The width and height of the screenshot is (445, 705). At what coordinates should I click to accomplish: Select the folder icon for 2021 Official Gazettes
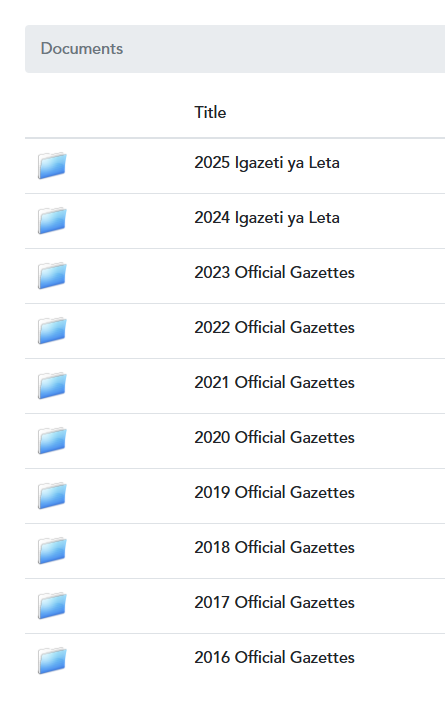(x=52, y=386)
